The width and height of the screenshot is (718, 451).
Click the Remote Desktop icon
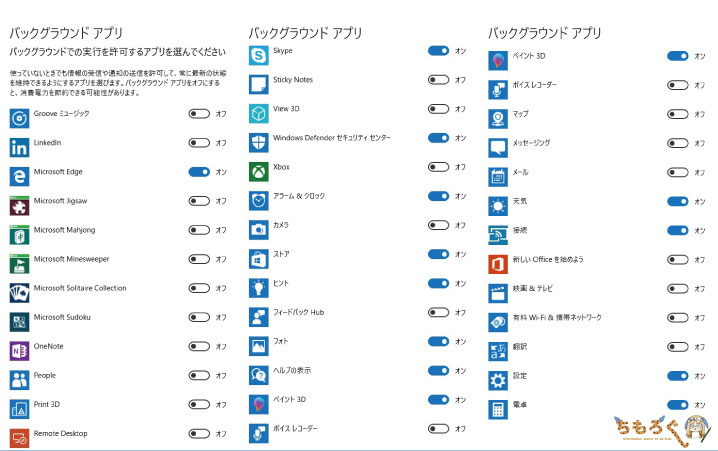click(19, 439)
